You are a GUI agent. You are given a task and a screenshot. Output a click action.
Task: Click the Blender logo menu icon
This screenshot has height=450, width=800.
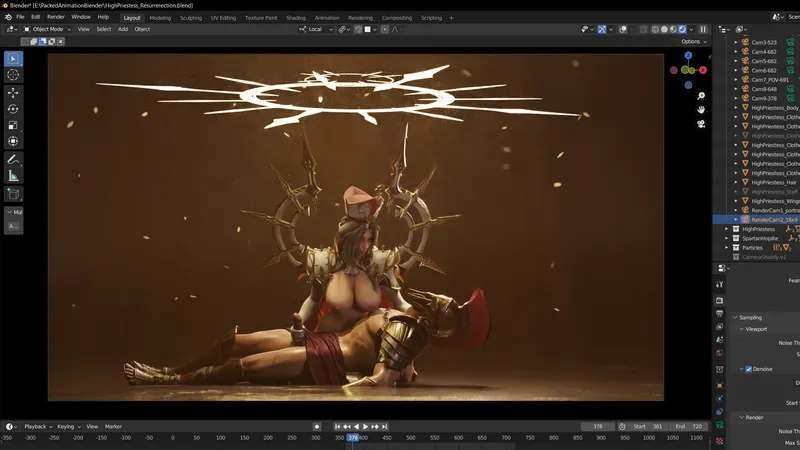pyautogui.click(x=8, y=17)
